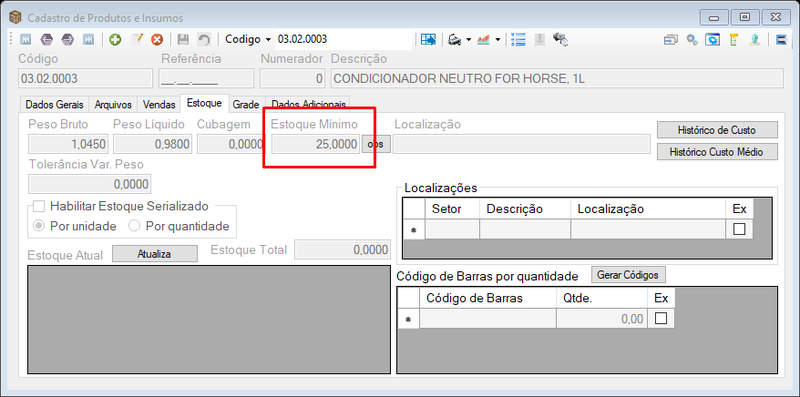Screen dimensions: 800x397
Task: Click the chart icon in toolbar
Action: coord(483,39)
